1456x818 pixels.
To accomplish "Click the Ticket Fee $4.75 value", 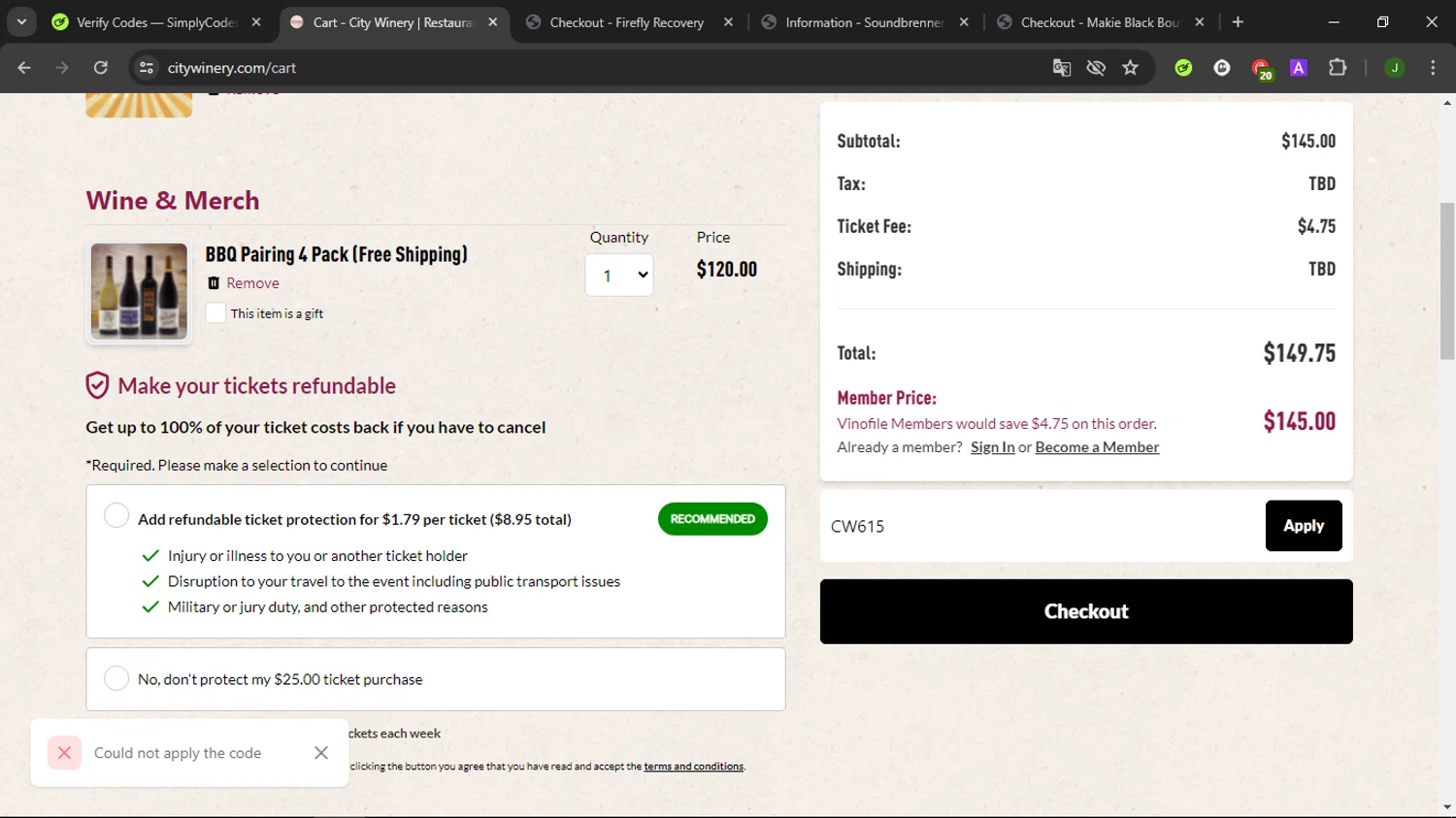I will [1316, 226].
